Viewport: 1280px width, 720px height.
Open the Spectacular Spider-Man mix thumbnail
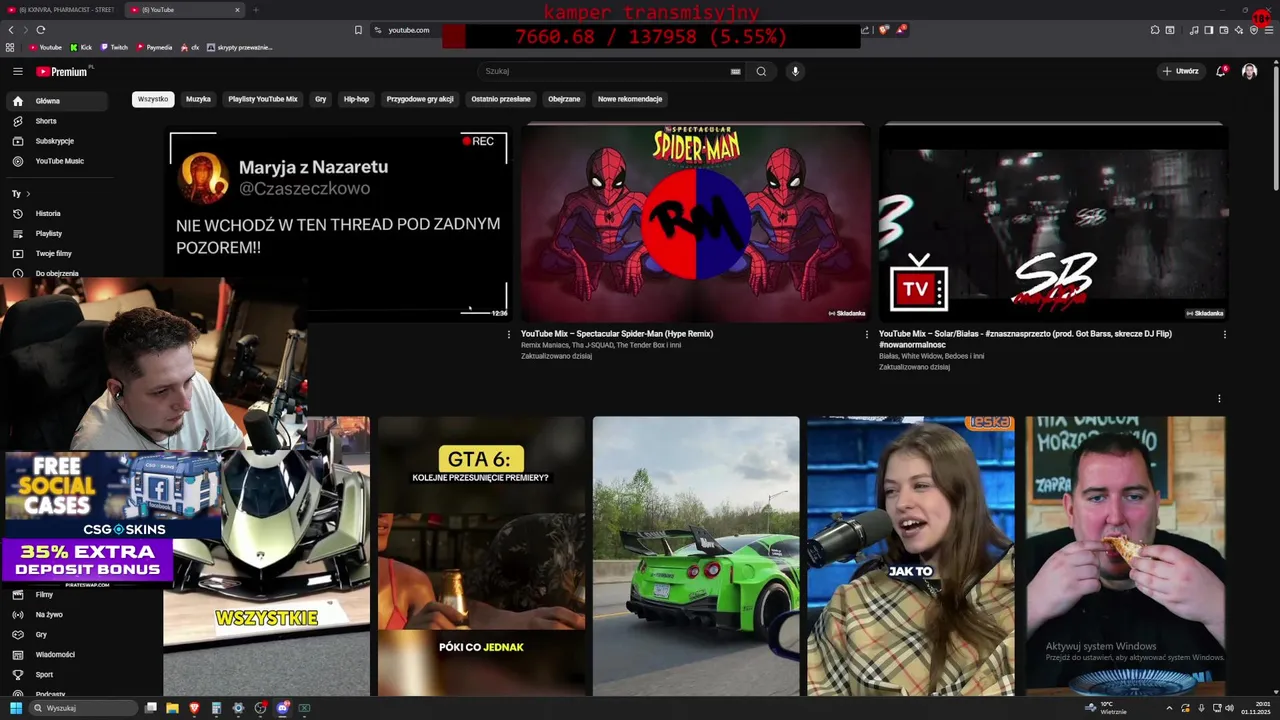(696, 222)
